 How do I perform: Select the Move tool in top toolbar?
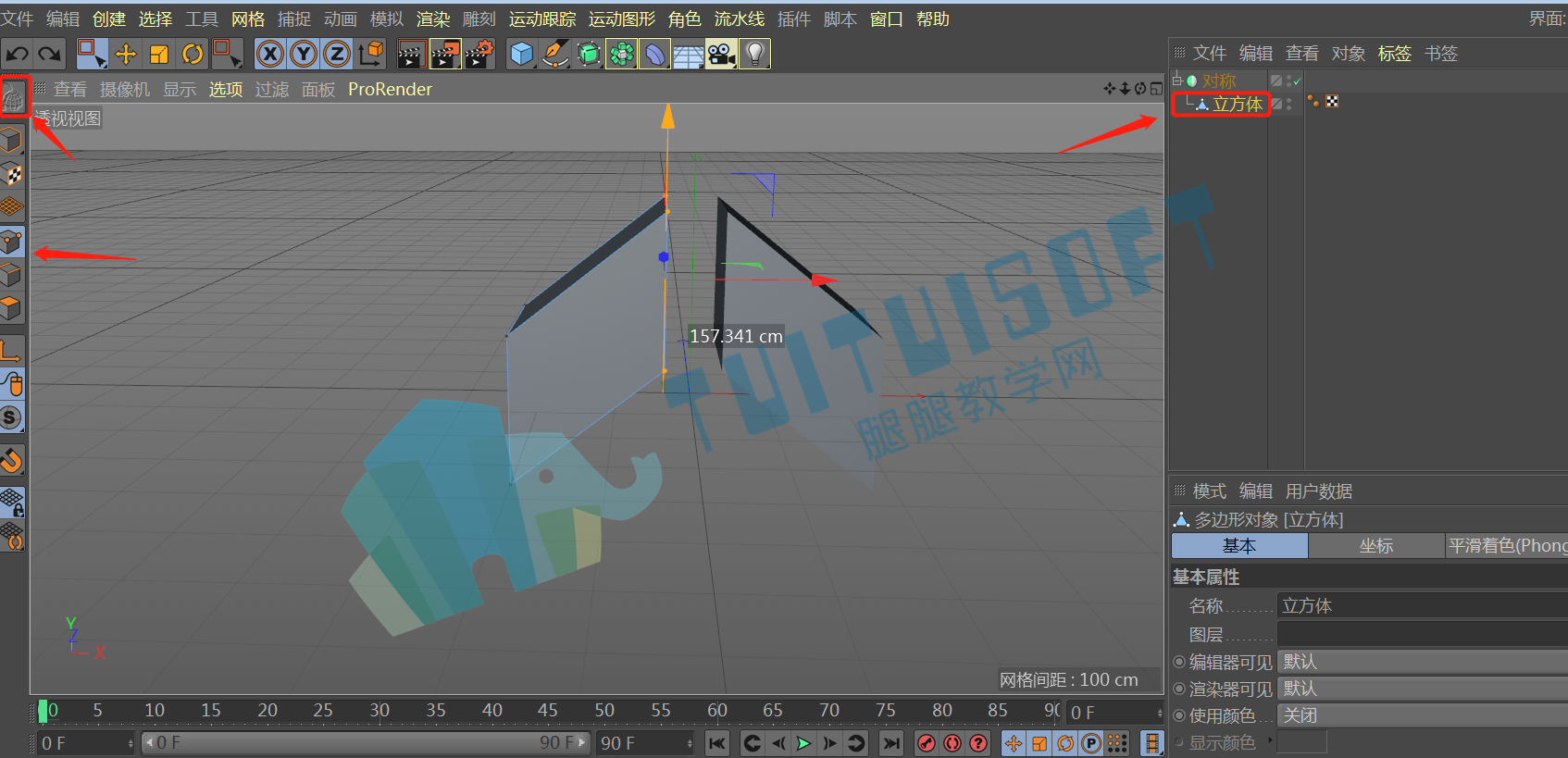125,54
